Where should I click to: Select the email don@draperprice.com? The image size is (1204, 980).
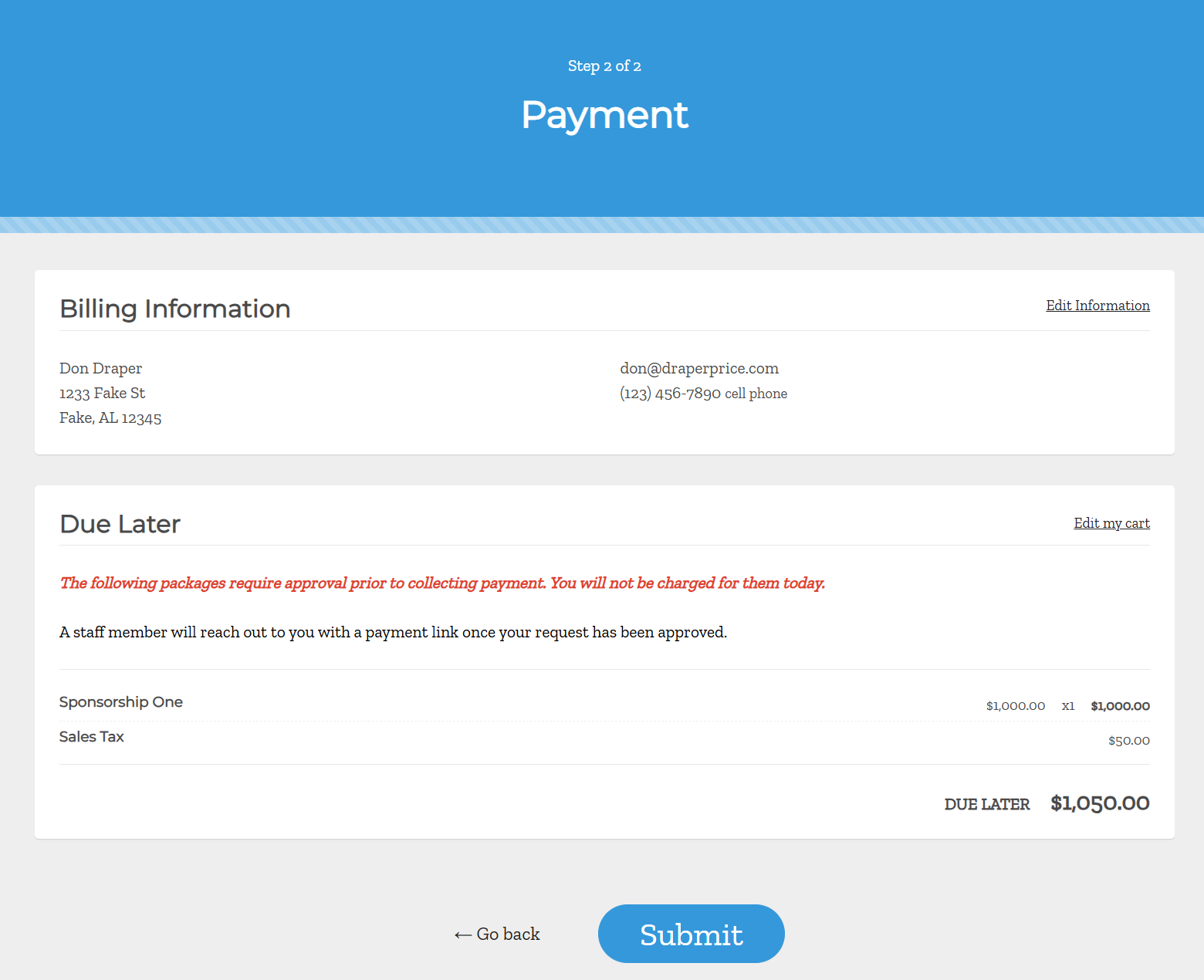coord(699,368)
